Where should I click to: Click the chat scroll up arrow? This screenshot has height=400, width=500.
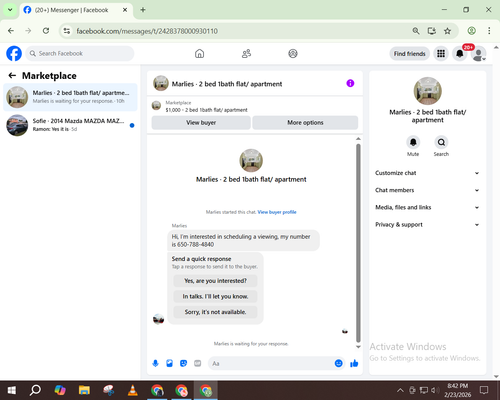pyautogui.click(x=358, y=139)
